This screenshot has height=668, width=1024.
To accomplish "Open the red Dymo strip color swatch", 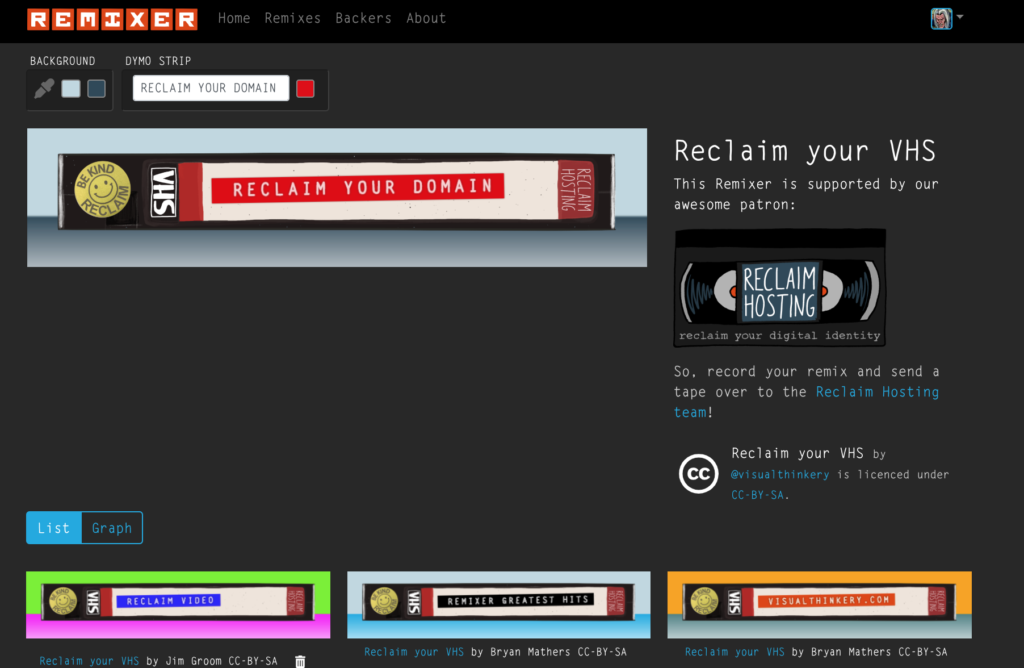I will click(x=305, y=88).
